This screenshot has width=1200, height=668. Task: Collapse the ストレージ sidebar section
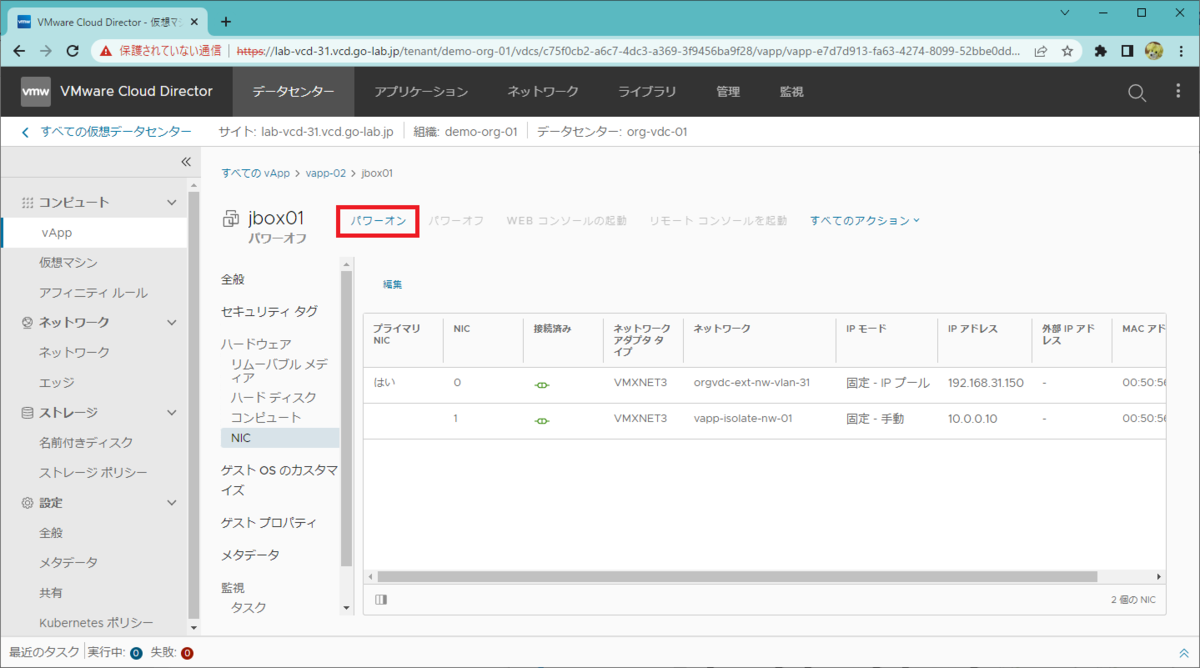[171, 412]
